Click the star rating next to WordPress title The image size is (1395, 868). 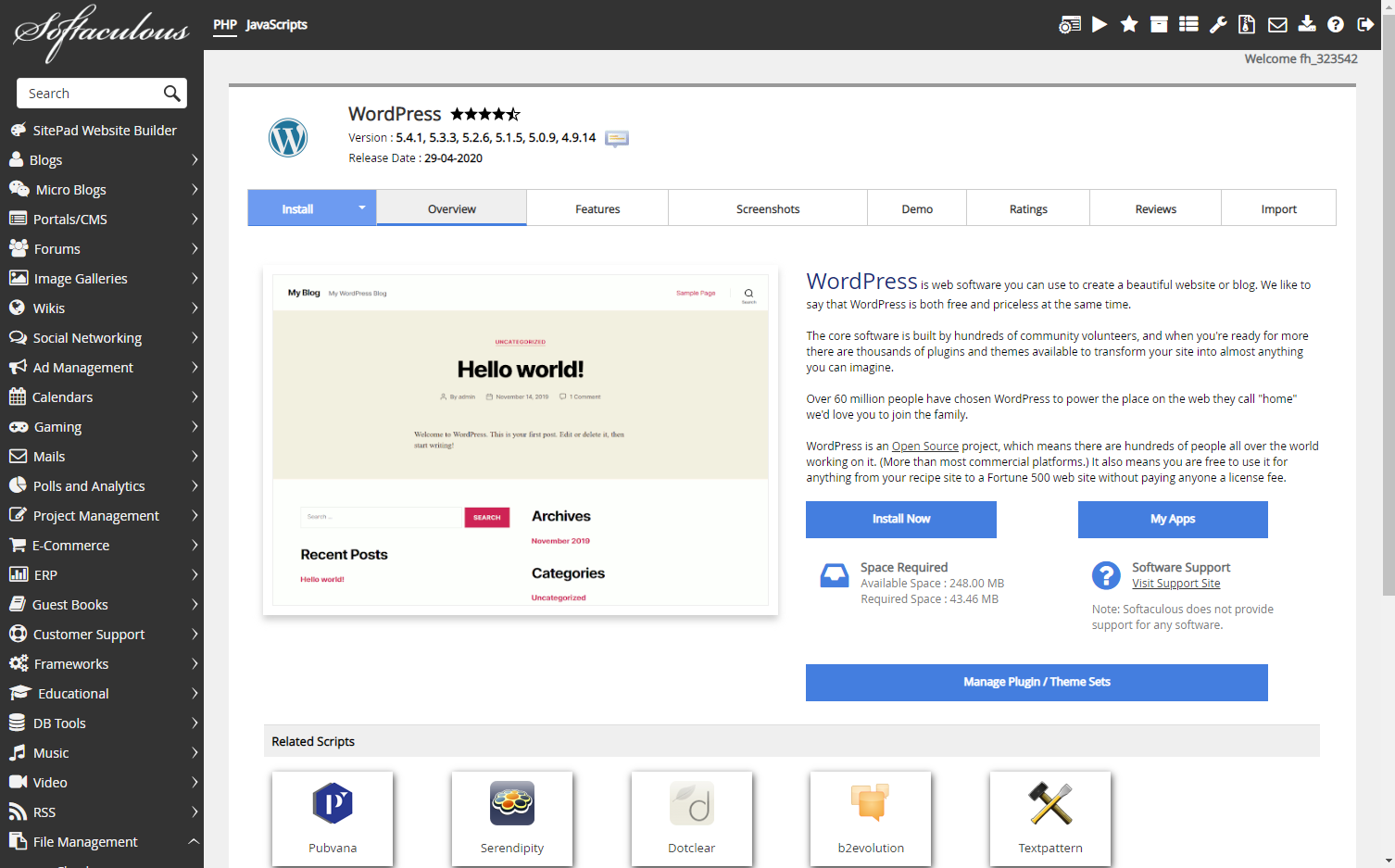point(485,114)
